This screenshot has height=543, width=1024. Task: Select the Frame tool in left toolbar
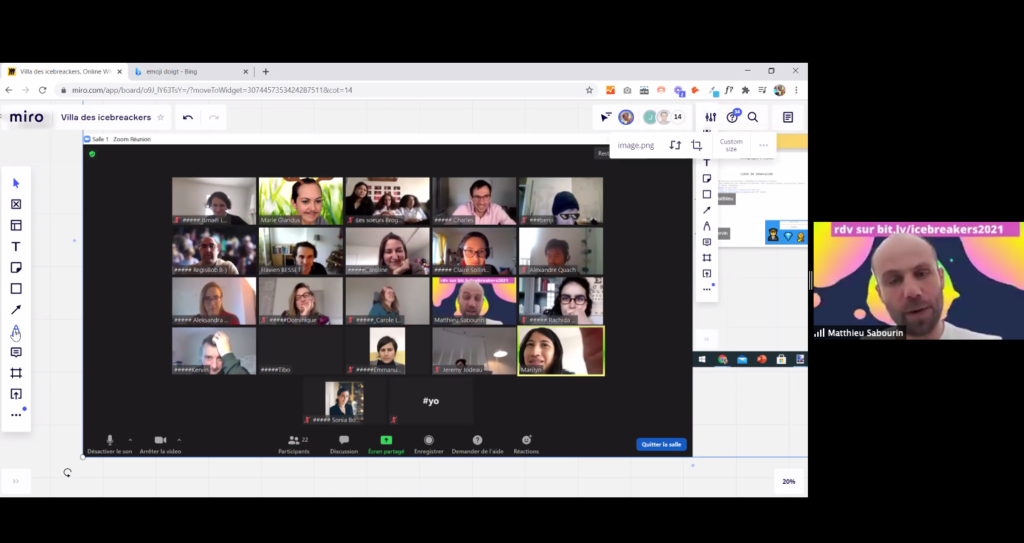click(x=16, y=373)
